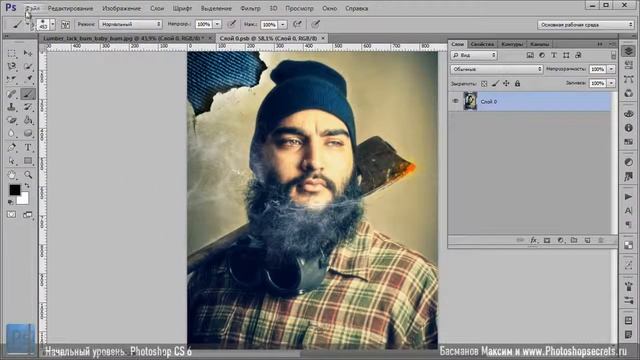Open the Слои menu
Image resolution: width=640 pixels, height=360 pixels.
pos(157,8)
